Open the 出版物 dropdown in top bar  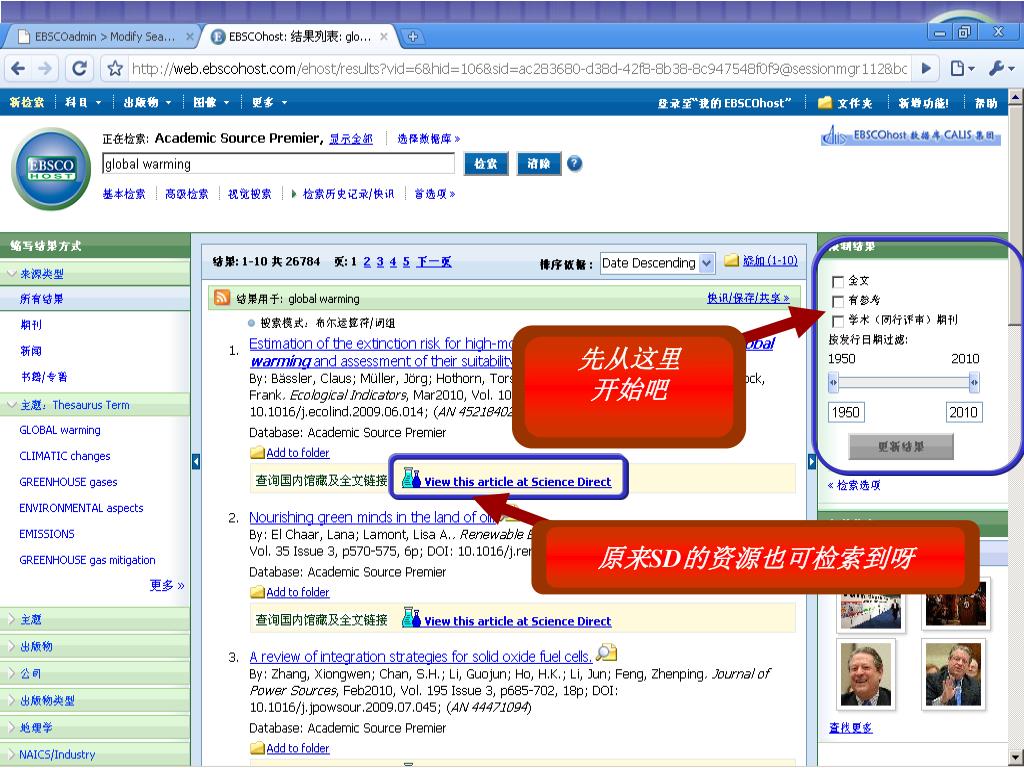tap(147, 103)
